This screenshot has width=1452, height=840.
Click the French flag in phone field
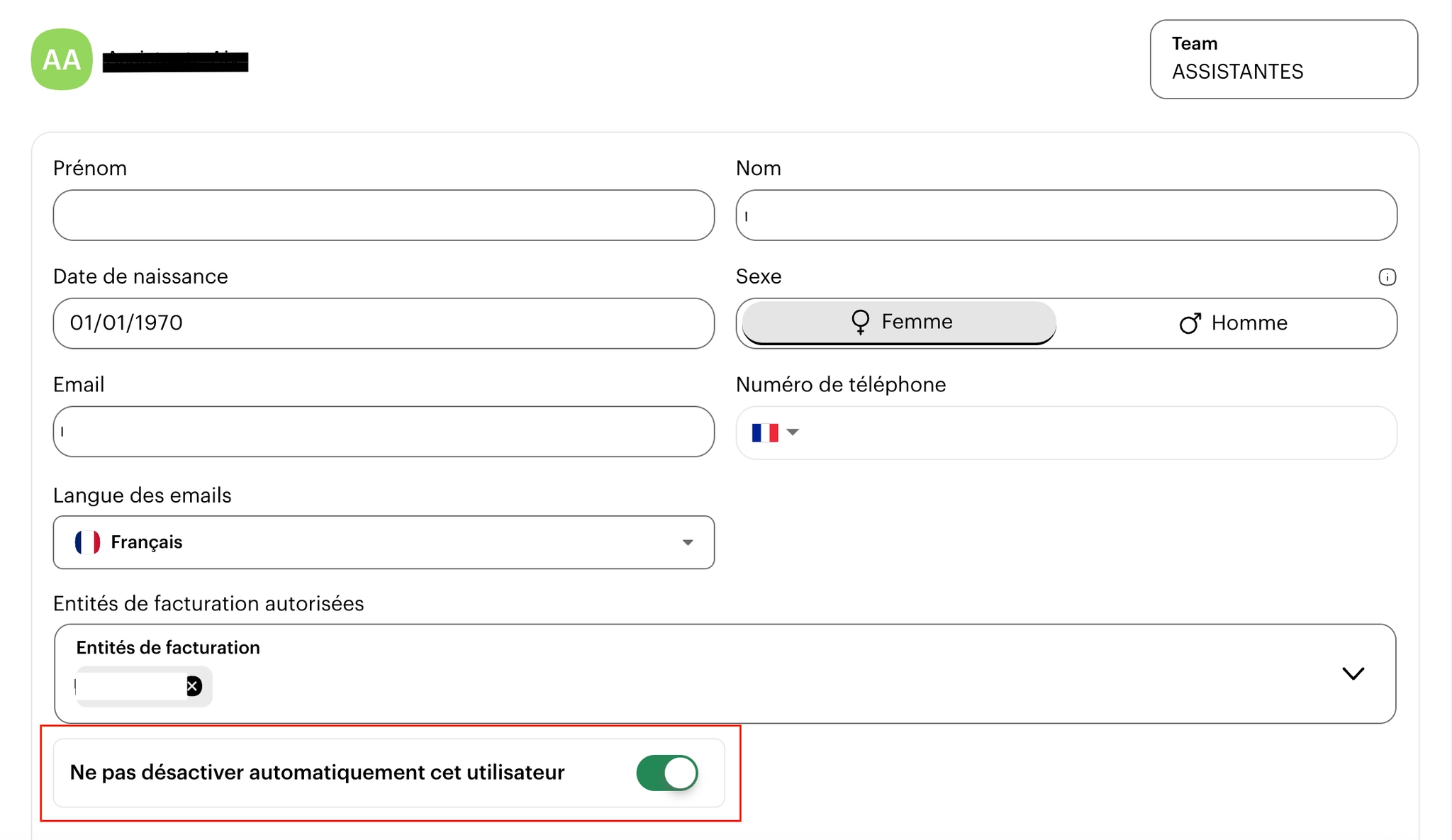point(764,432)
